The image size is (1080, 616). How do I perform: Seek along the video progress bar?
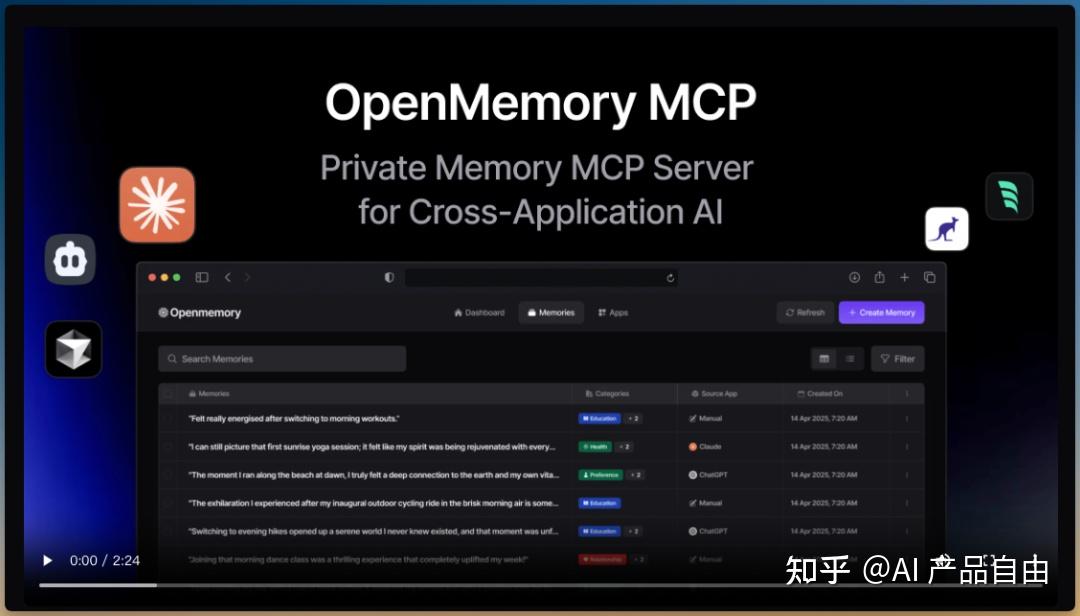click(541, 585)
